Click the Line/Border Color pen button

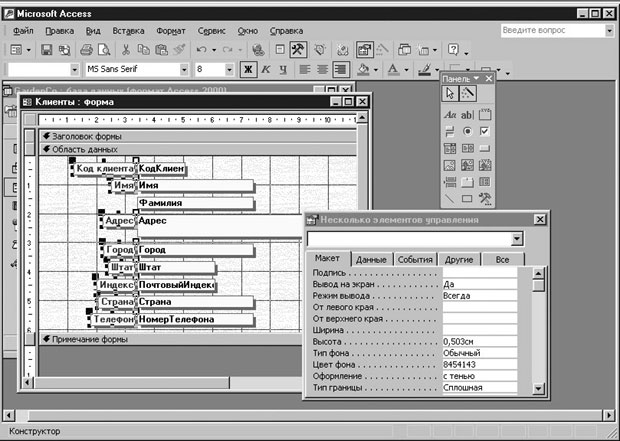tap(425, 70)
